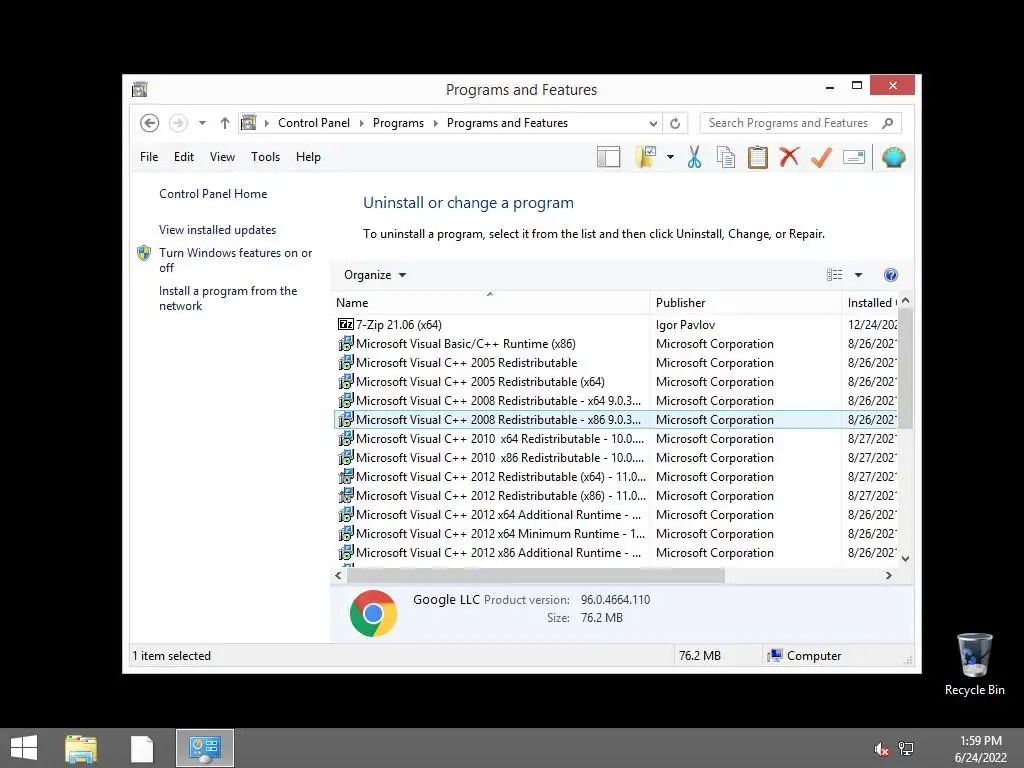Click the window's title bar system icon

click(x=140, y=89)
